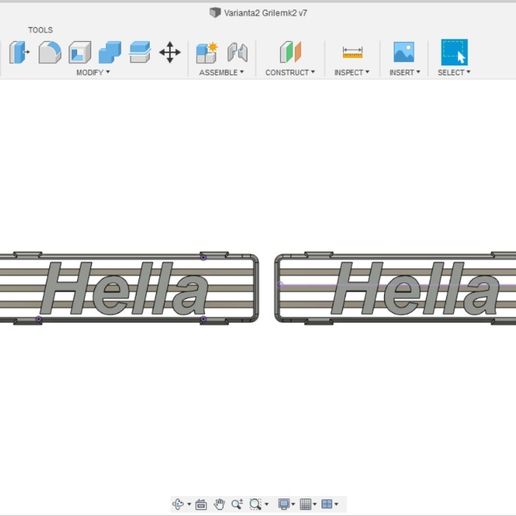Open the Joint tool

(x=237, y=52)
